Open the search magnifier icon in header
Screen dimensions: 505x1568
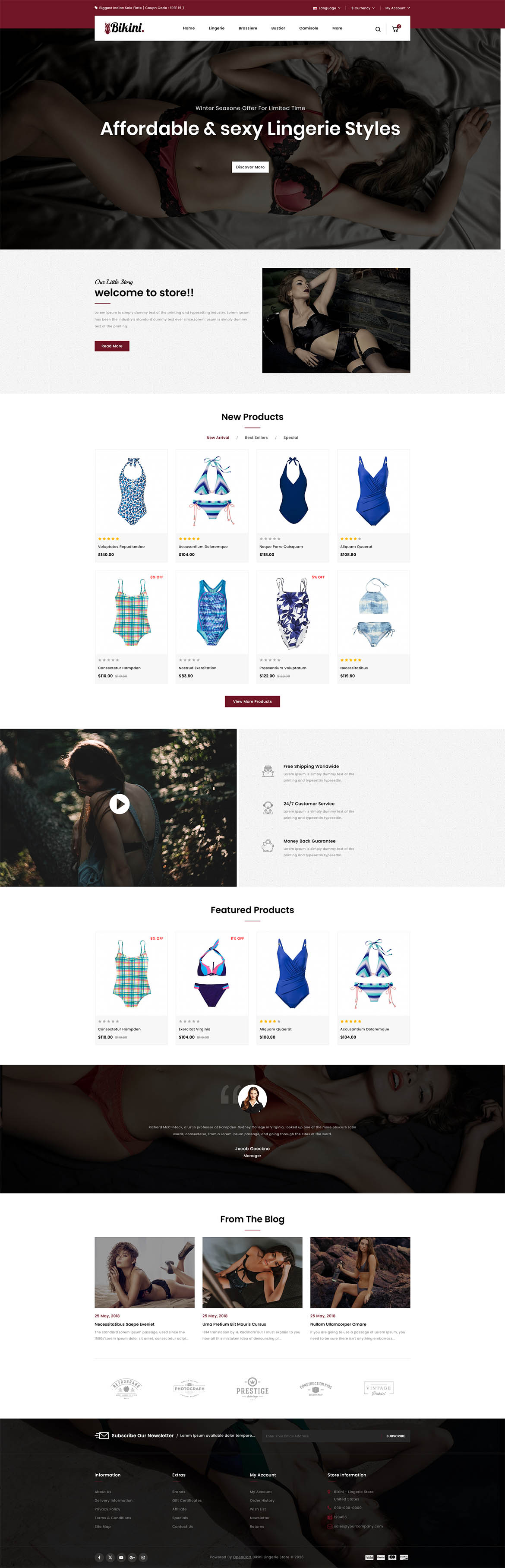[378, 29]
